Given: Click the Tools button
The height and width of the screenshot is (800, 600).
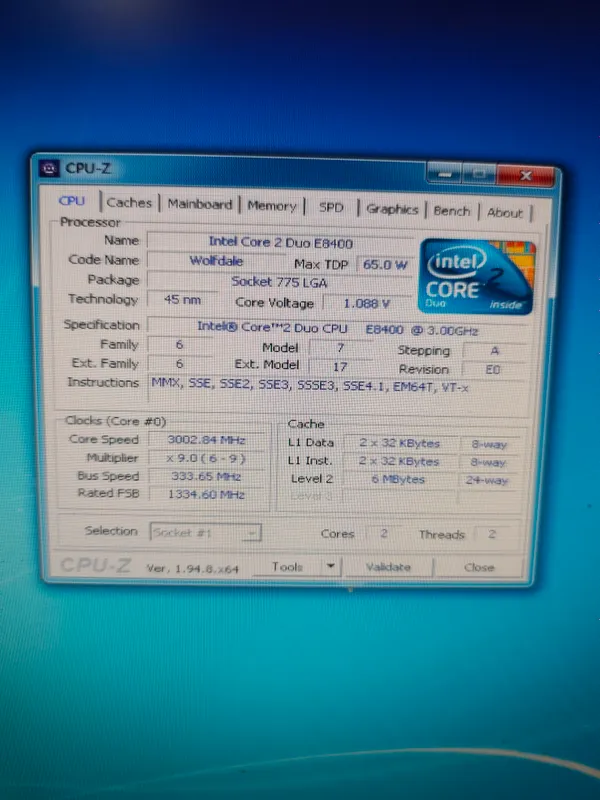Looking at the screenshot, I should click(x=288, y=566).
